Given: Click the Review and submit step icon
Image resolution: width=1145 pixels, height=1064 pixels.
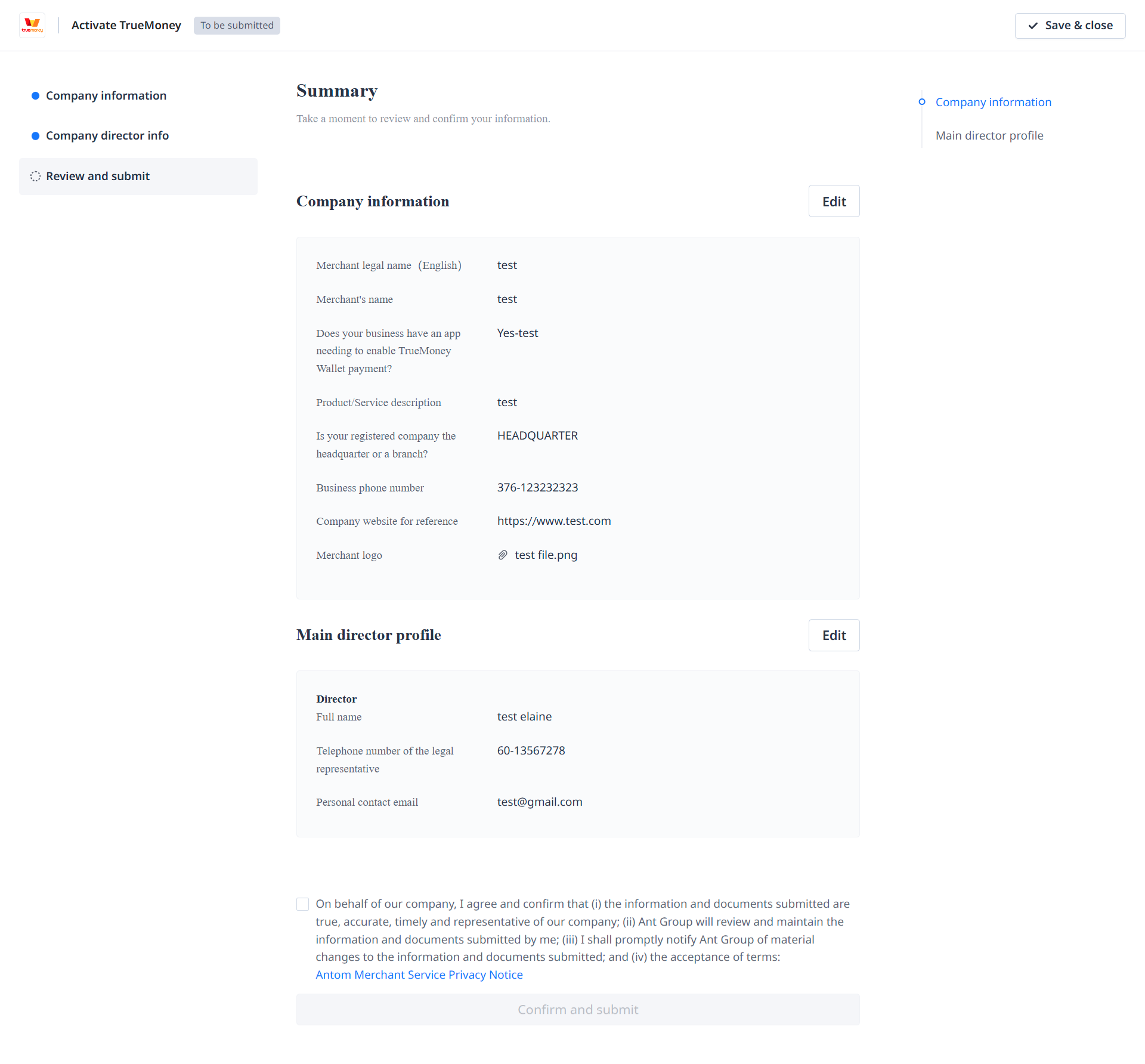Looking at the screenshot, I should [36, 177].
